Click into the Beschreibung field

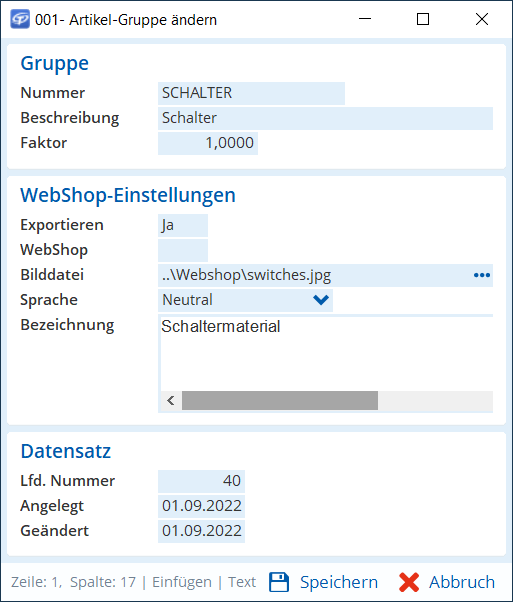tap(325, 118)
